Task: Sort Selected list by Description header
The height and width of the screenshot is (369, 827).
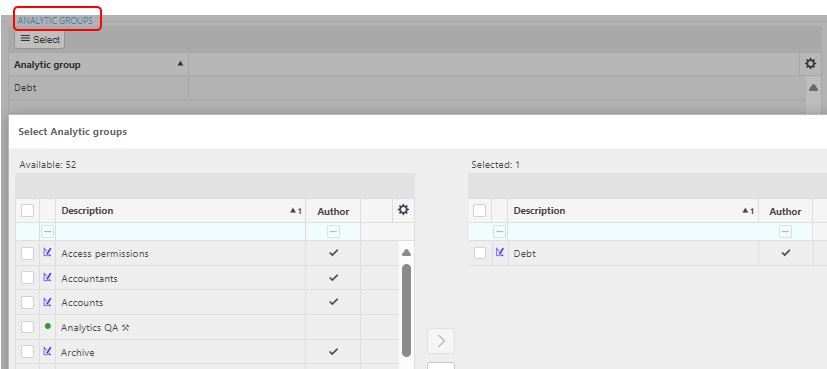Action: [633, 211]
